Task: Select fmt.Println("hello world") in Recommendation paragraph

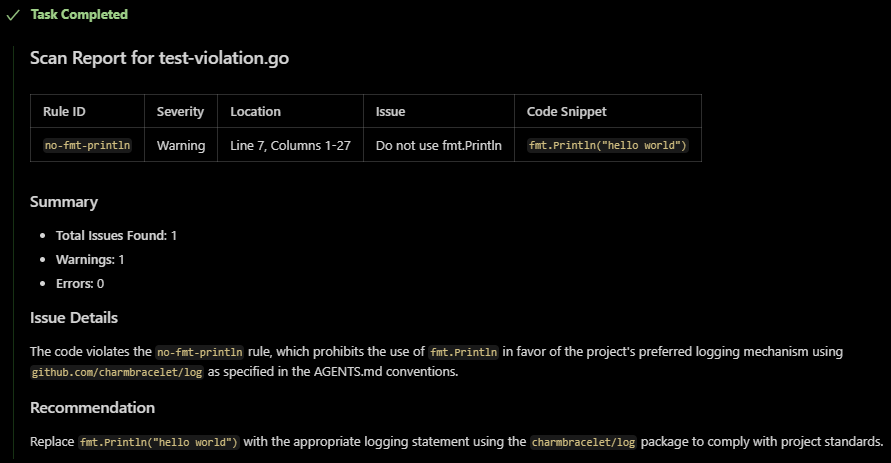Action: pos(159,442)
